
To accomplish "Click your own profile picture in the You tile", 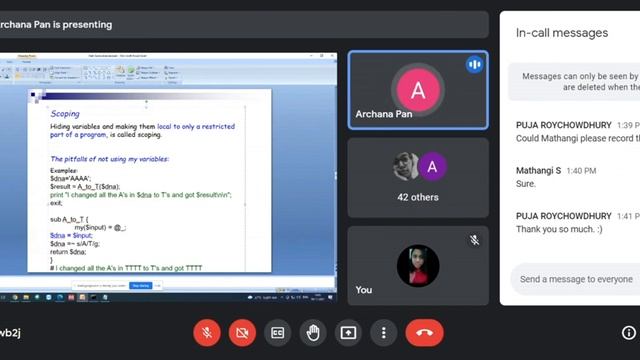I will pyautogui.click(x=418, y=266).
